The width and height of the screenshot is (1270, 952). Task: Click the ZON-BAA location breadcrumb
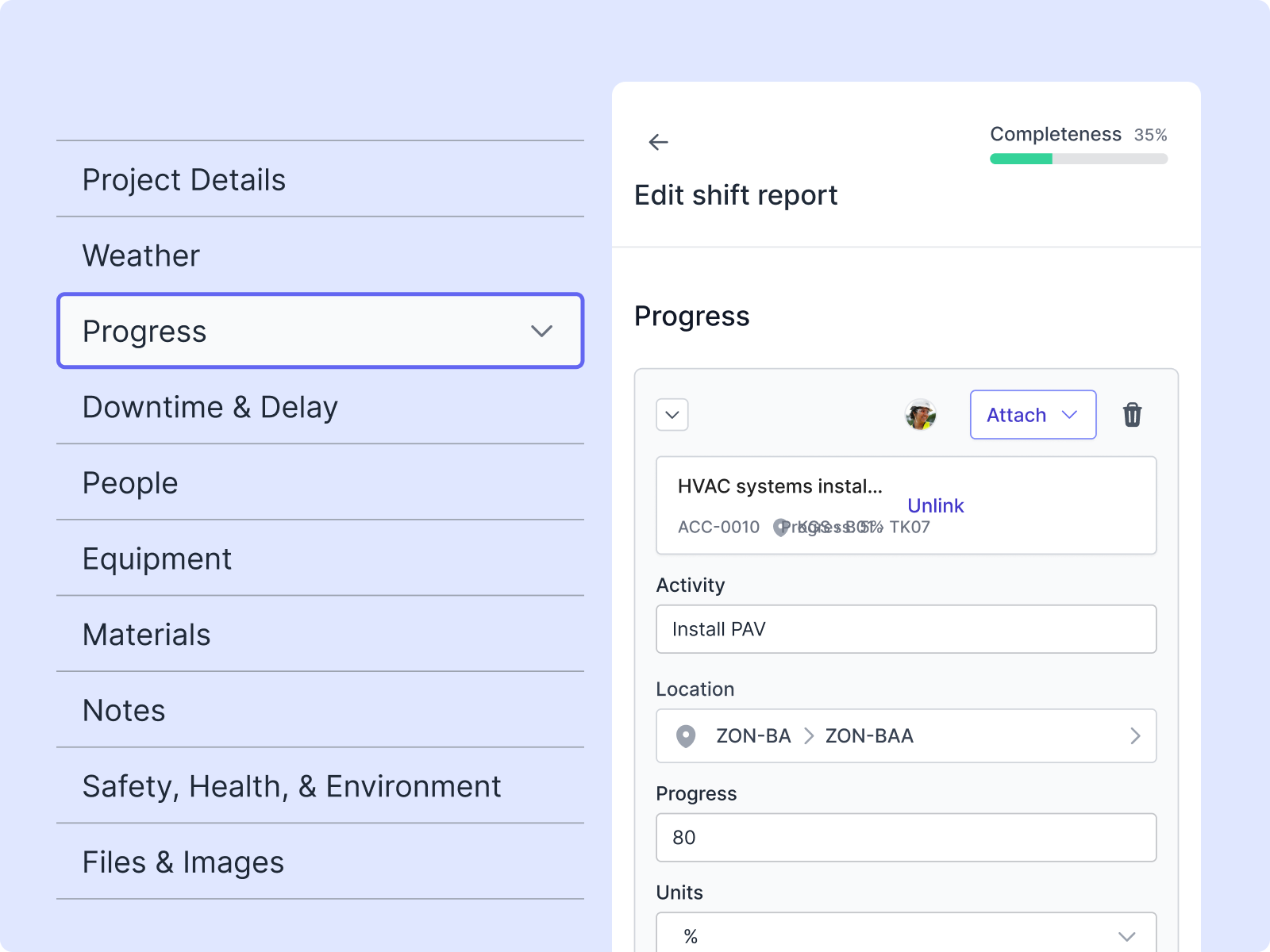pos(869,736)
